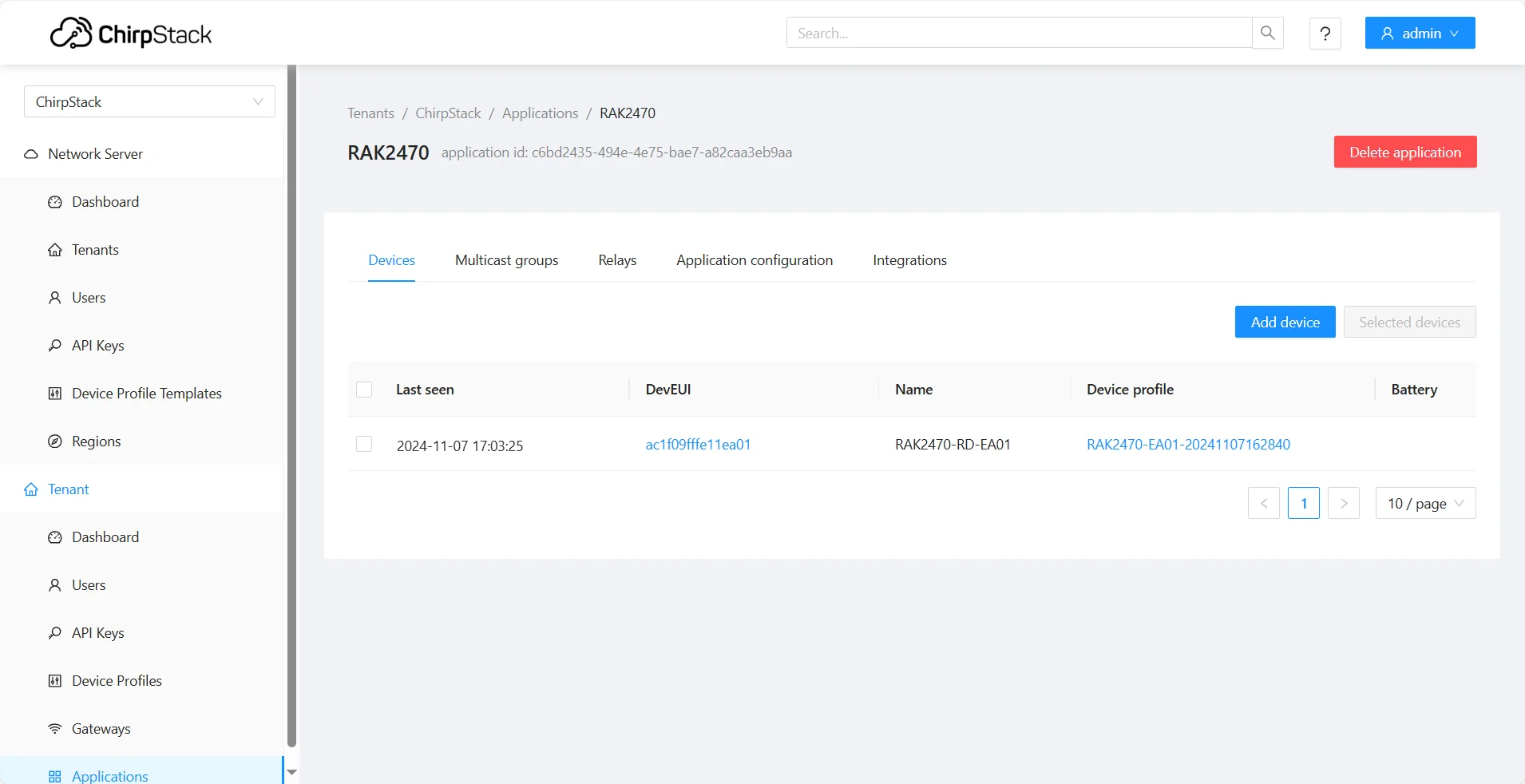
Task: Click the Network Server cloud icon
Action: pos(31,154)
